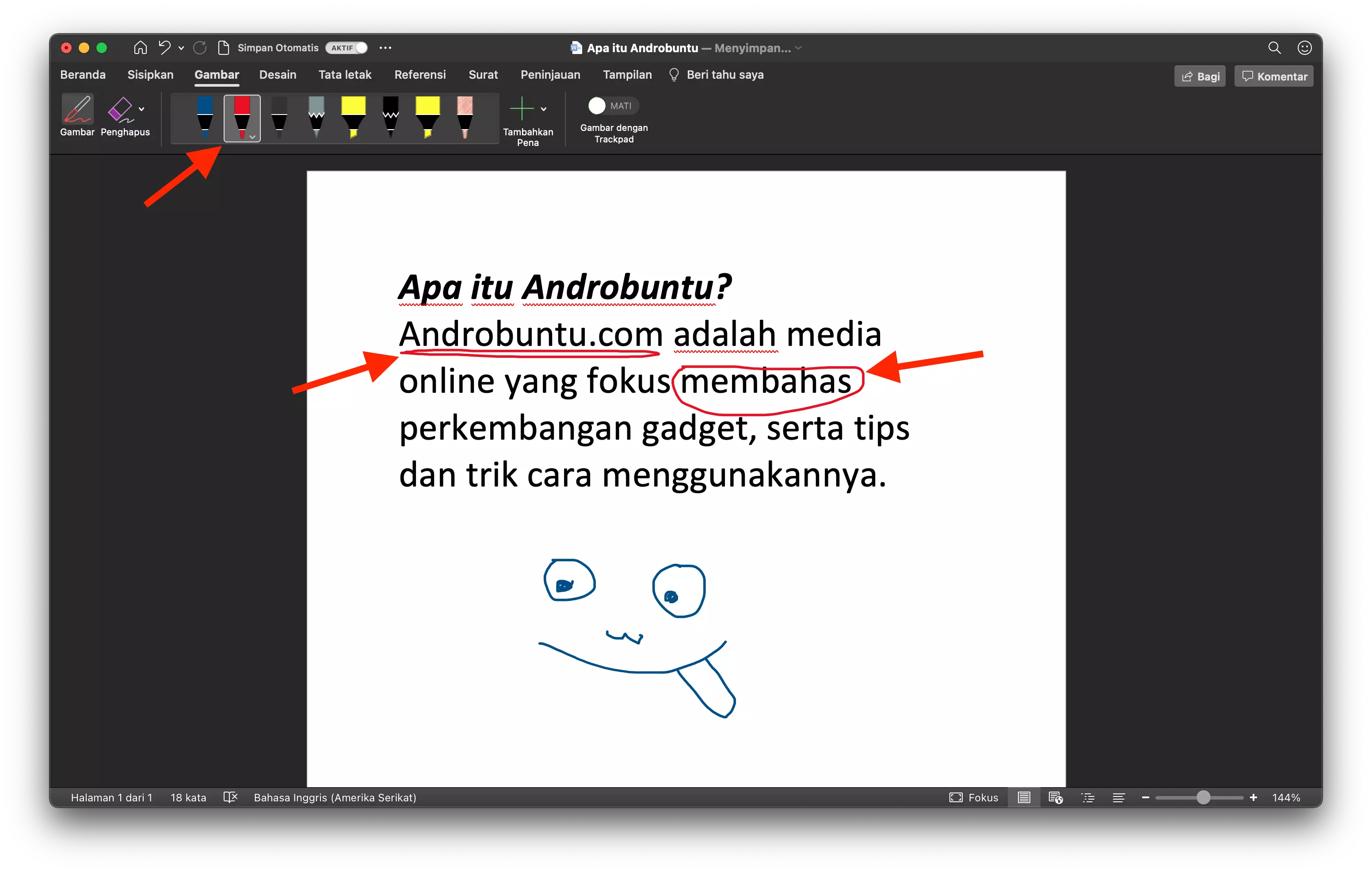Open the Tampilan ribbon tab
The width and height of the screenshot is (1372, 873).
pos(627,75)
